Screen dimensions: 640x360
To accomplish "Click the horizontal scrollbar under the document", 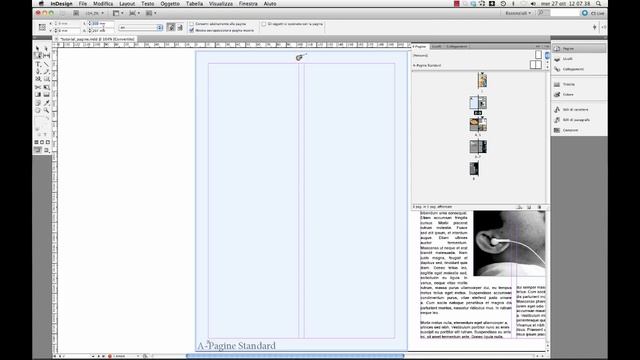I will 295,356.
